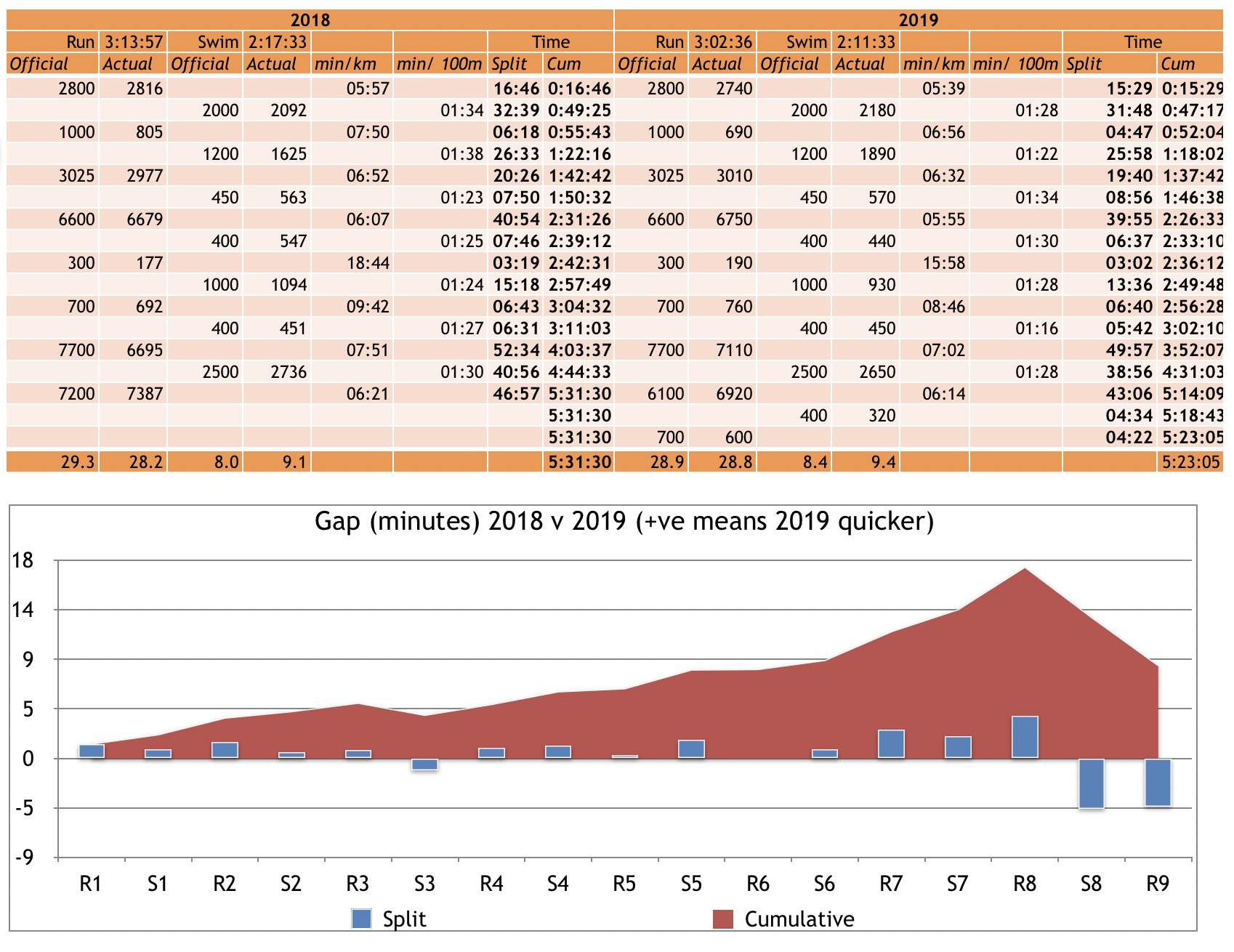The image size is (1234, 952).
Task: Click the 2019 swim total 2:11:33
Action: click(866, 42)
